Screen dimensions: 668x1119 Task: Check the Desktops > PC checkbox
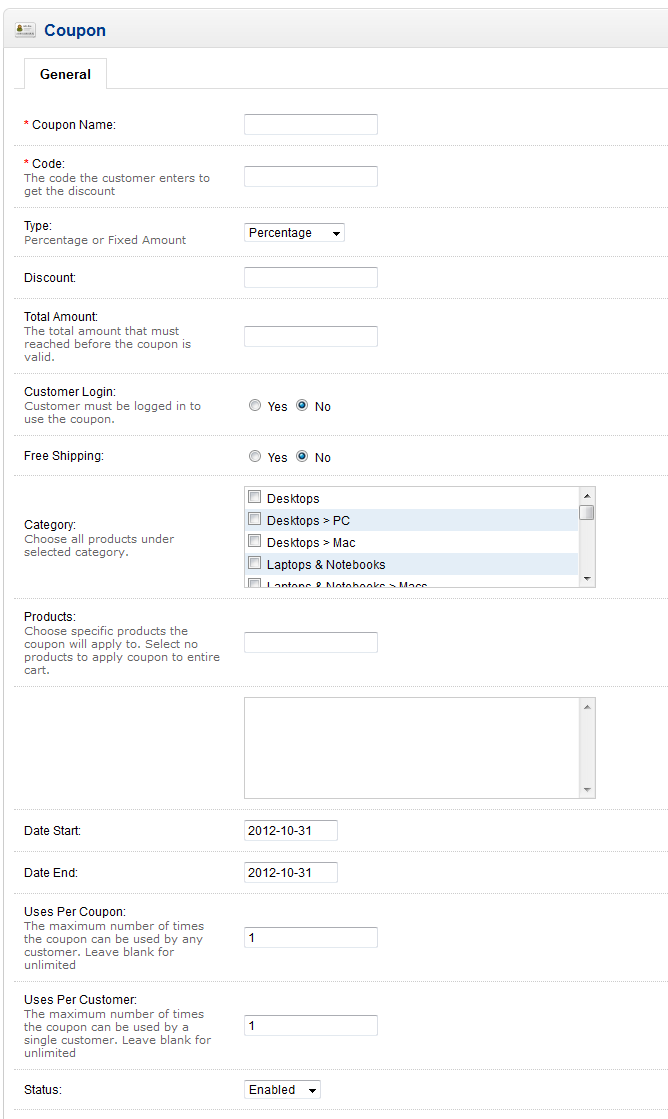click(x=255, y=520)
